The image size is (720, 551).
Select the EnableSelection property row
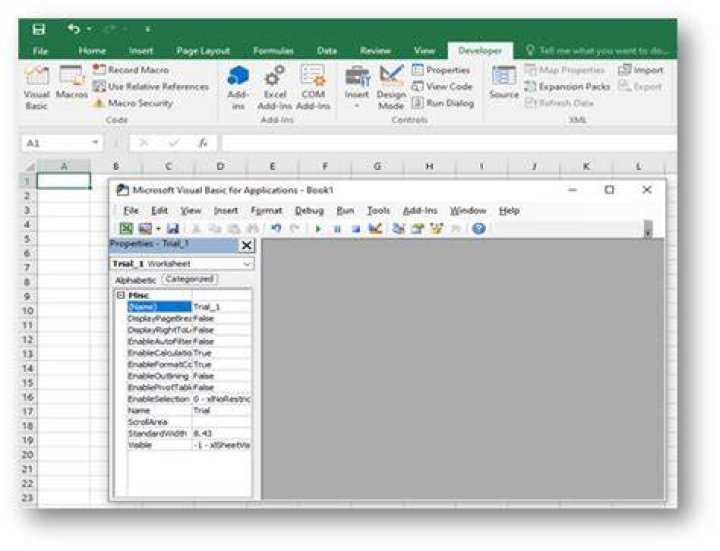coord(189,399)
